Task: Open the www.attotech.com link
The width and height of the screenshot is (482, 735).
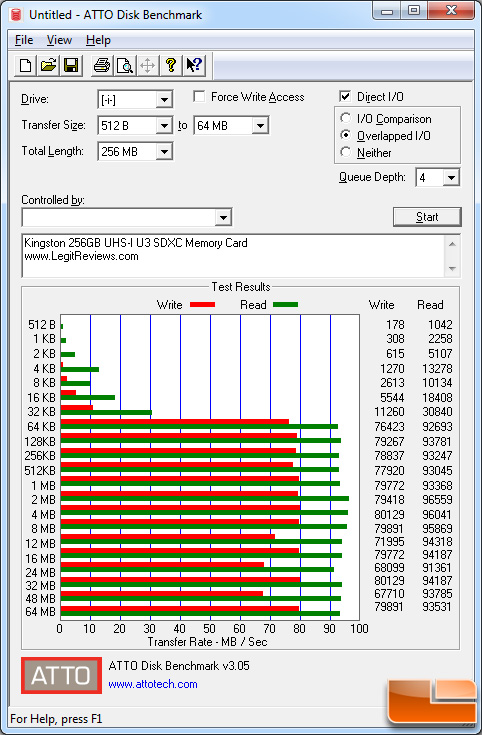Action: [x=153, y=684]
